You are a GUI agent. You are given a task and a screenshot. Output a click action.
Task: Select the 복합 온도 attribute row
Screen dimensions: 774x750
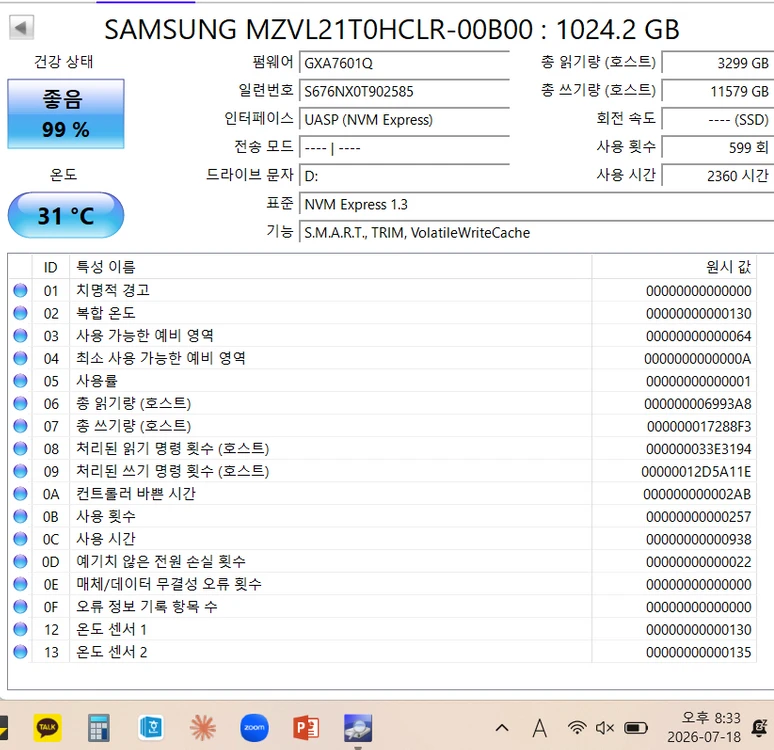382,313
